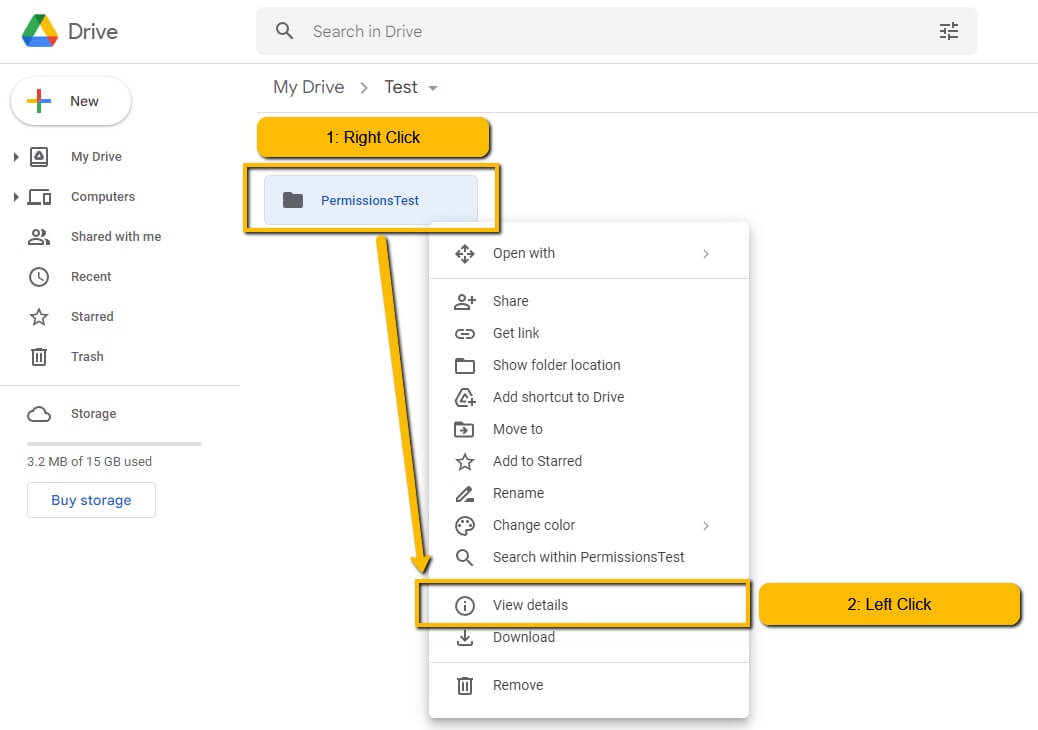Open the Test folder dropdown arrow
Viewport: 1038px width, 730px height.
coord(433,88)
